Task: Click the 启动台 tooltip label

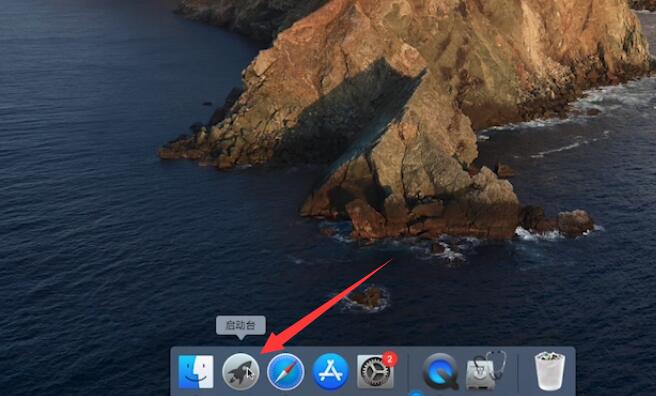Action: click(x=241, y=325)
